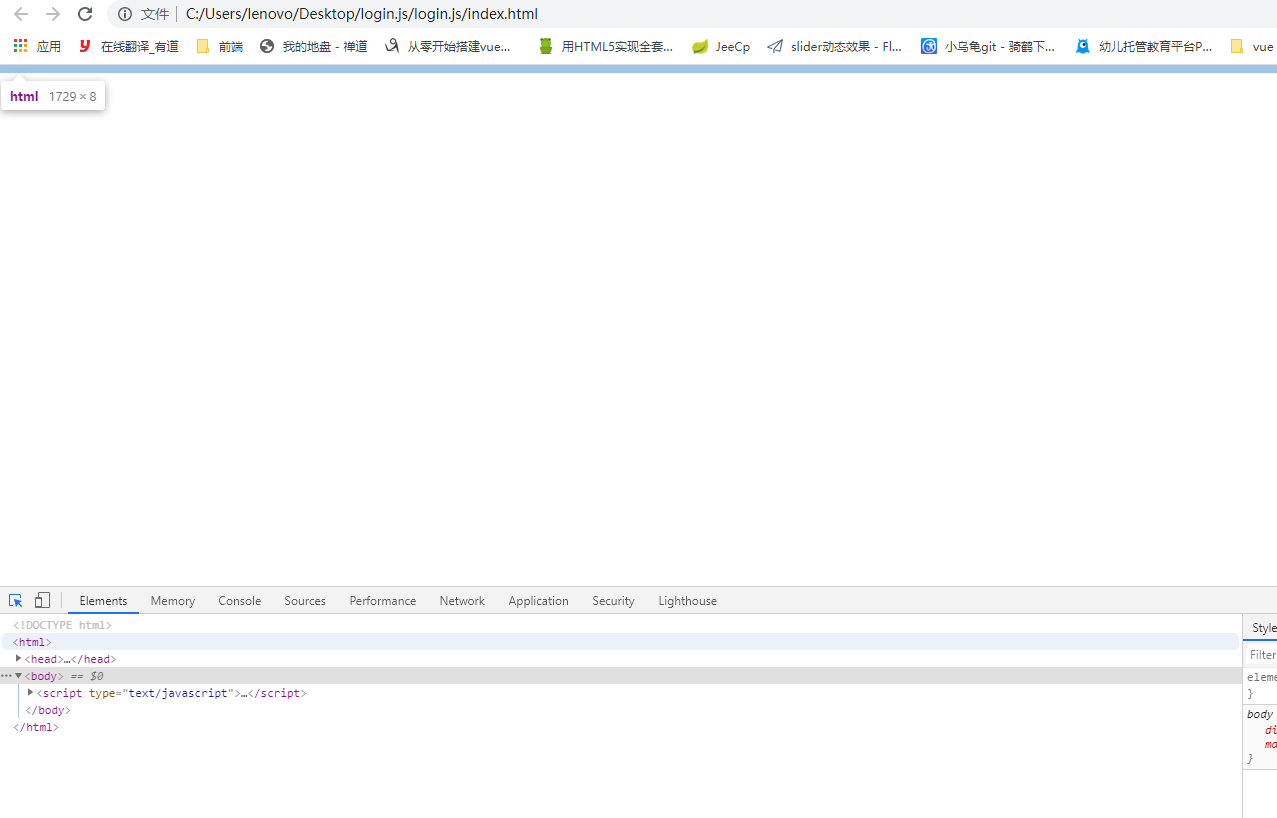Collapse the <body> node triangle
Viewport: 1277px width, 818px height.
(x=18, y=676)
